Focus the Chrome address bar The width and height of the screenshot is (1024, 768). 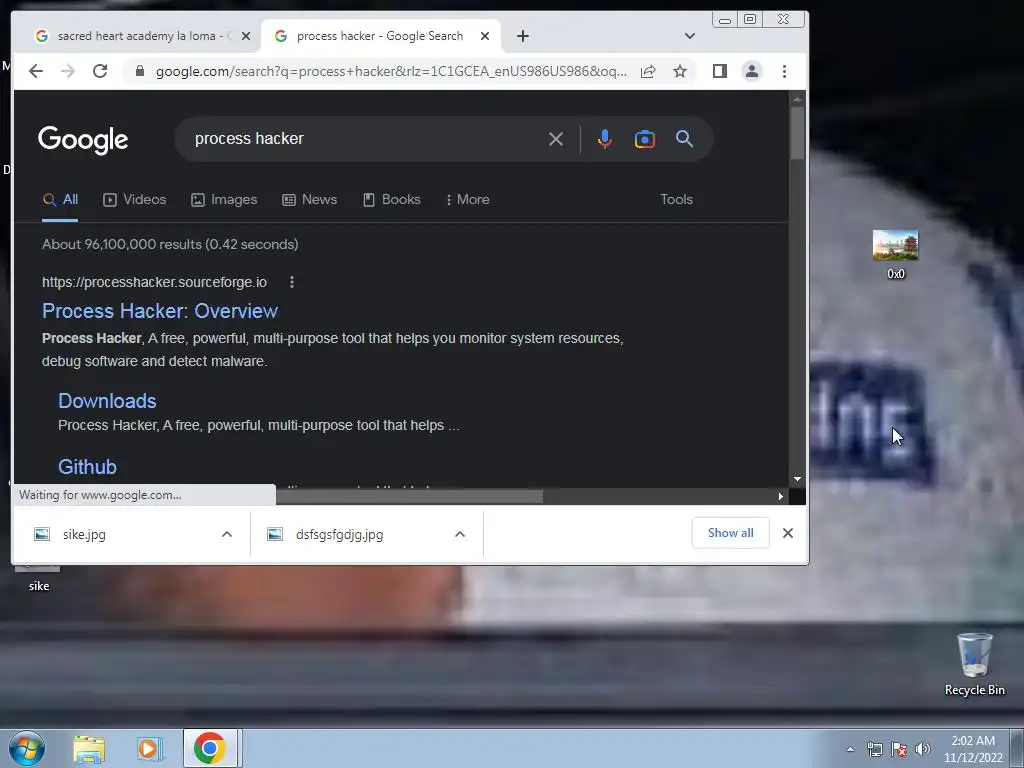(391, 71)
